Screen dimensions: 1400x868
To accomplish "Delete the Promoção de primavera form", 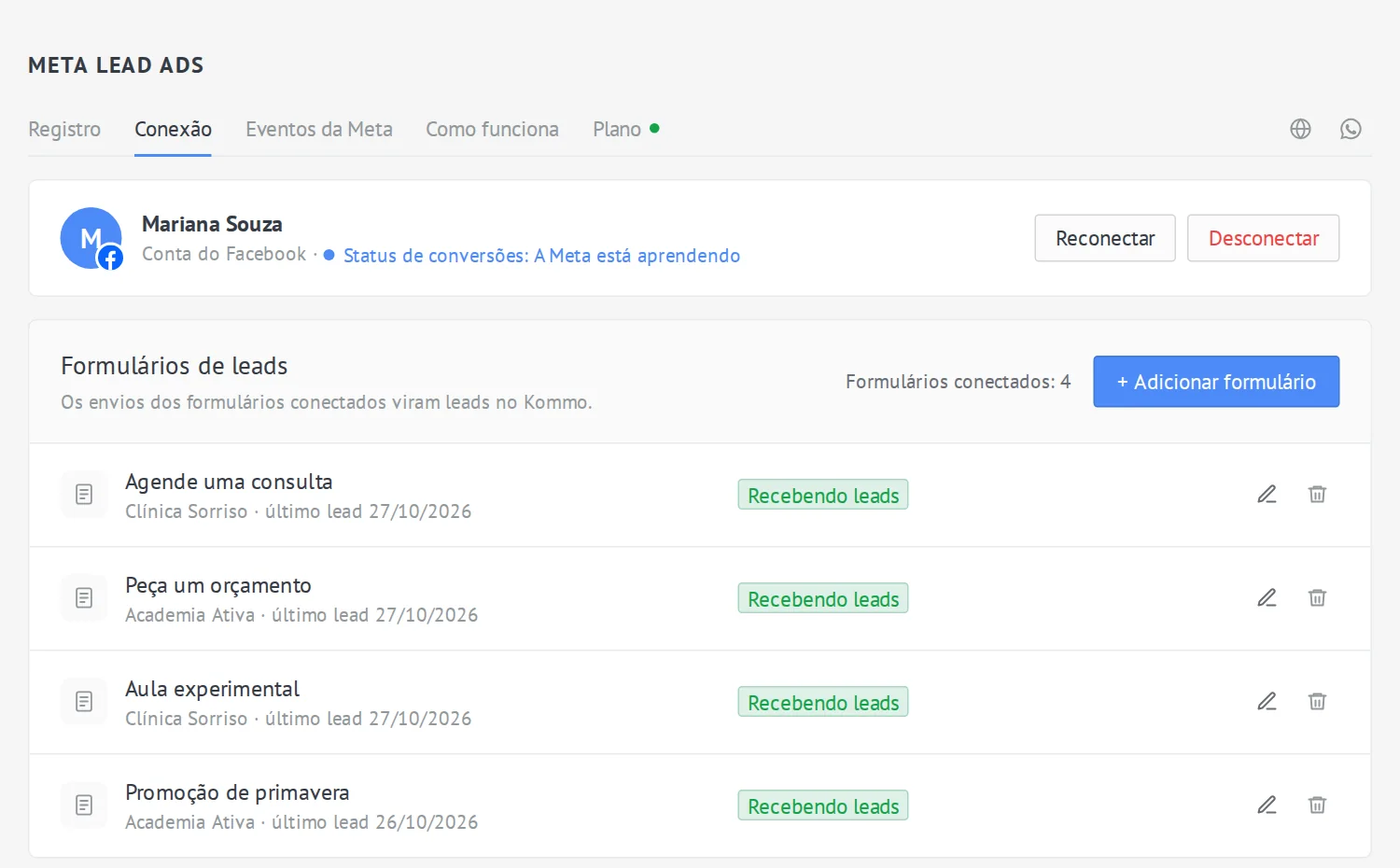I will 1317,805.
